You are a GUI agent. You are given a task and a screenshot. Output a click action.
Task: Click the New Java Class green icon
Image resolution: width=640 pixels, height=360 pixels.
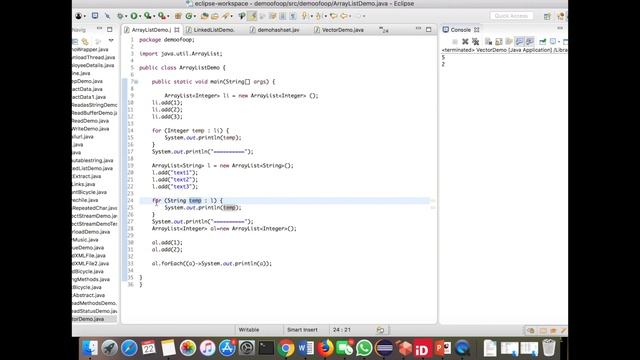tap(189, 16)
